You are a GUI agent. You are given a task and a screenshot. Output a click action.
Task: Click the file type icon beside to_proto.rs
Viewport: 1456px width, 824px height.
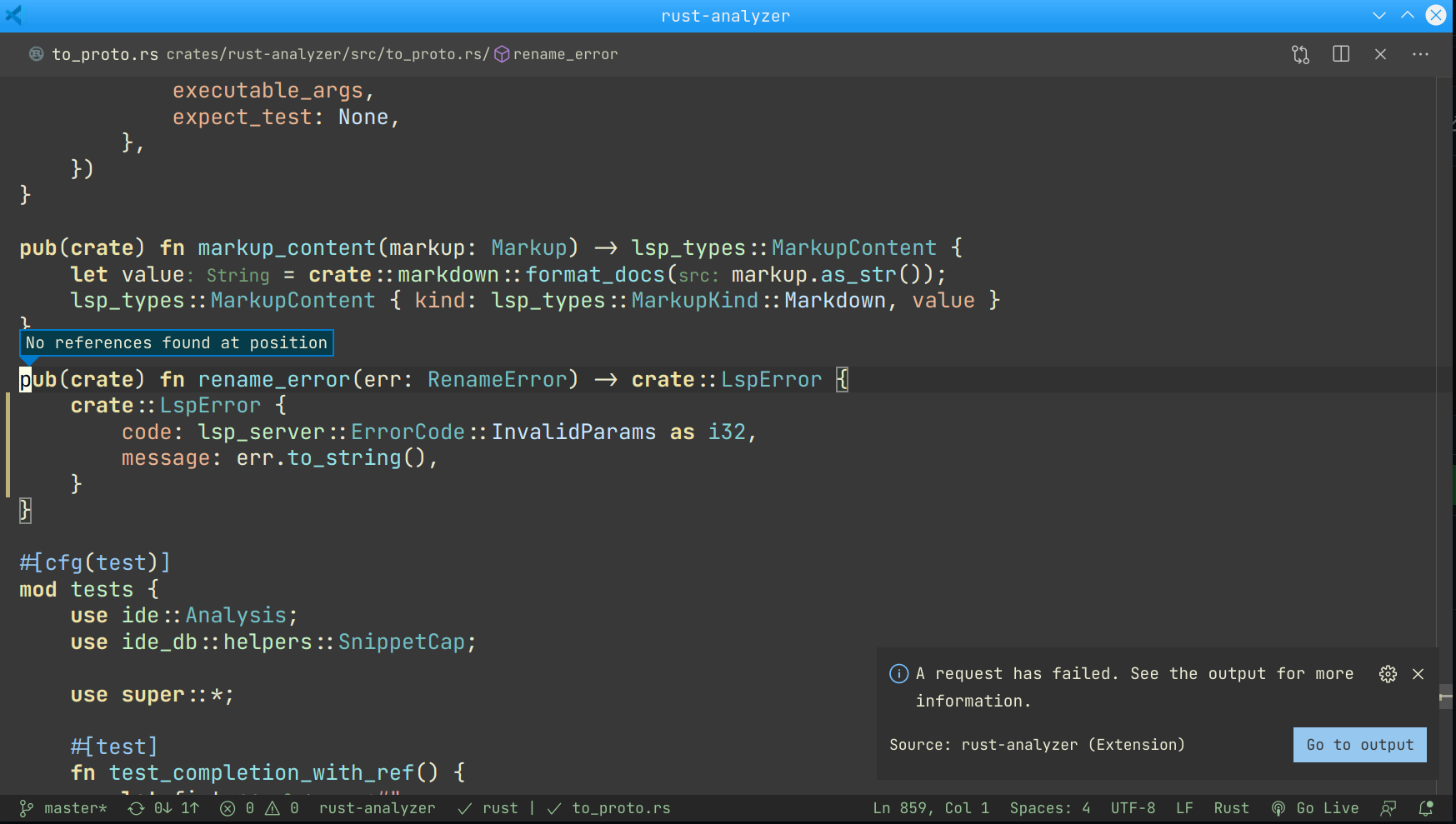click(x=37, y=54)
